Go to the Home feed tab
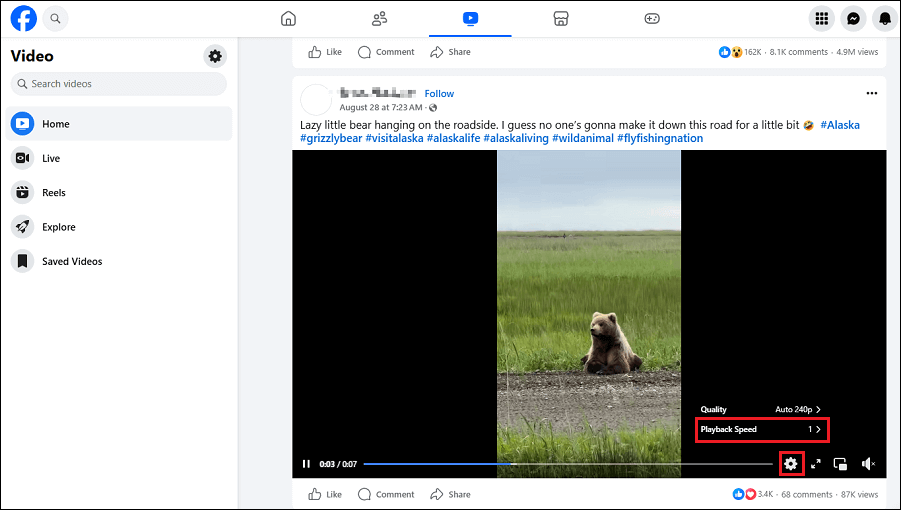 point(288,18)
